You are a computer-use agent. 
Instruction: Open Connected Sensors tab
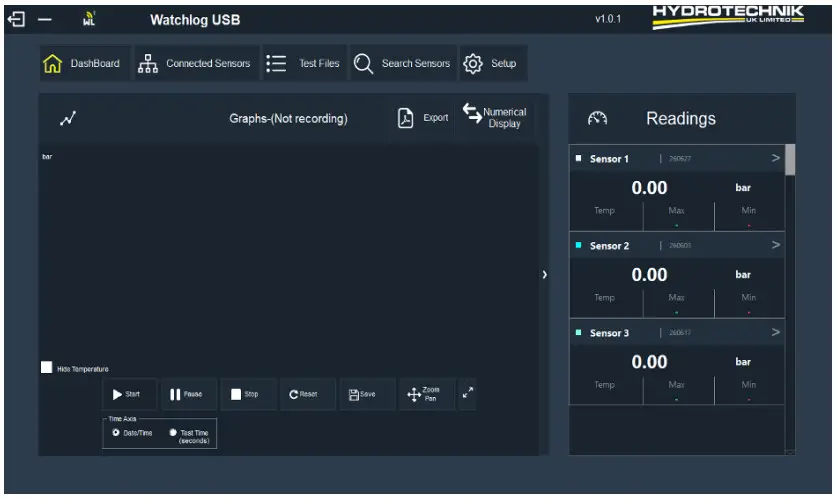click(x=196, y=63)
